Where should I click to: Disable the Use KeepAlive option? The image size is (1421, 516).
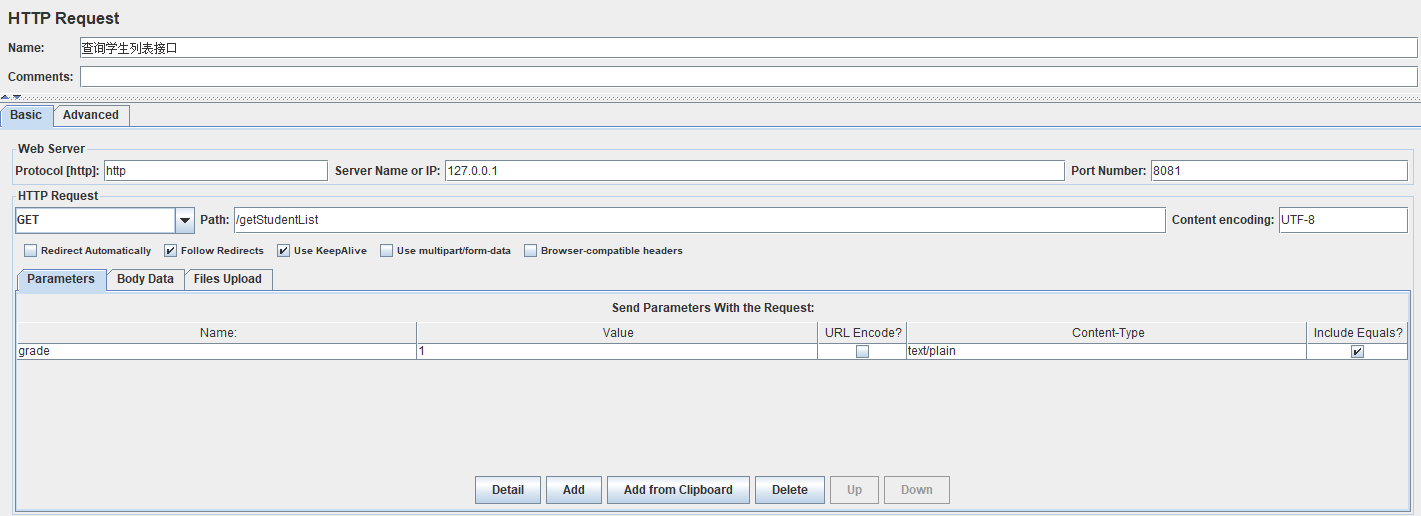[284, 251]
